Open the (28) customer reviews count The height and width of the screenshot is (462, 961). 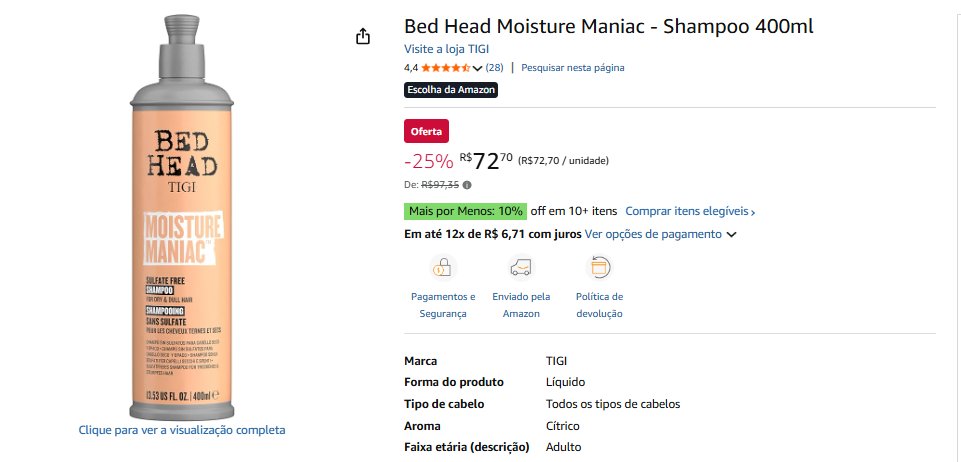pyautogui.click(x=494, y=68)
